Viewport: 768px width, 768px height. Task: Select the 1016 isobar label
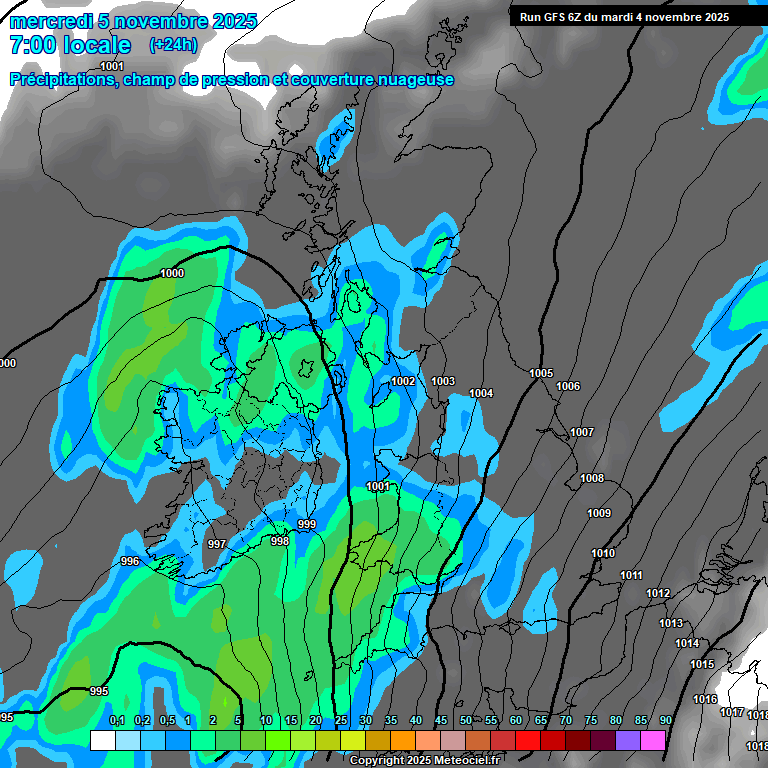pyautogui.click(x=705, y=699)
